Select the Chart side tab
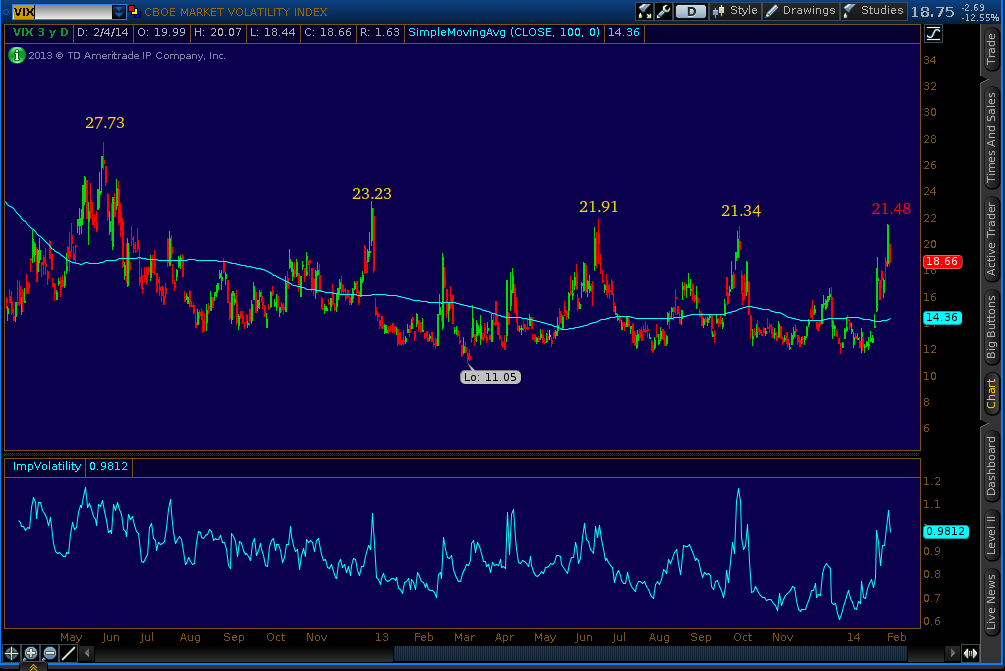1005x671 pixels. [991, 393]
